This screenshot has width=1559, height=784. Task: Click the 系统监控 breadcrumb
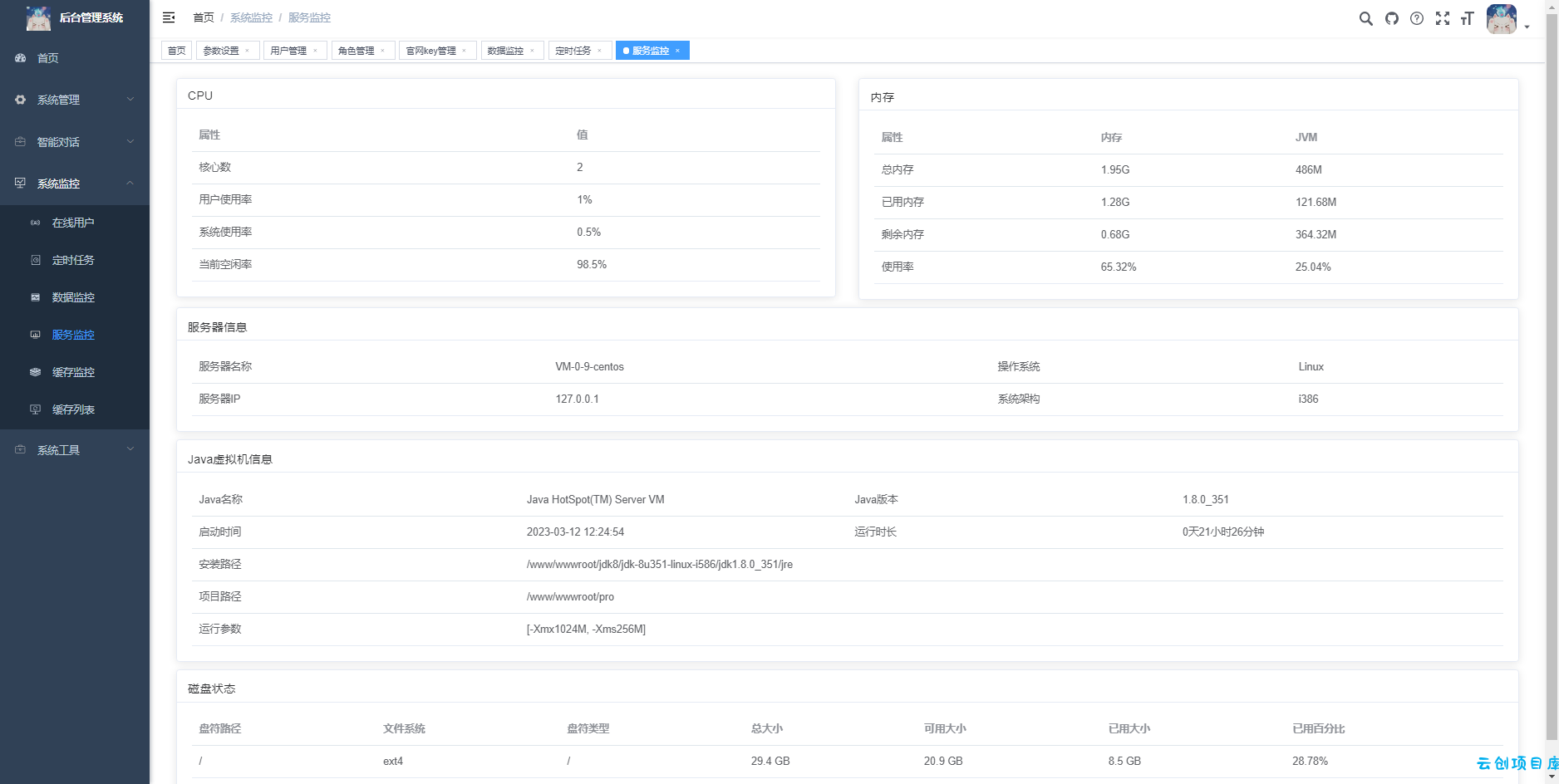pyautogui.click(x=251, y=17)
